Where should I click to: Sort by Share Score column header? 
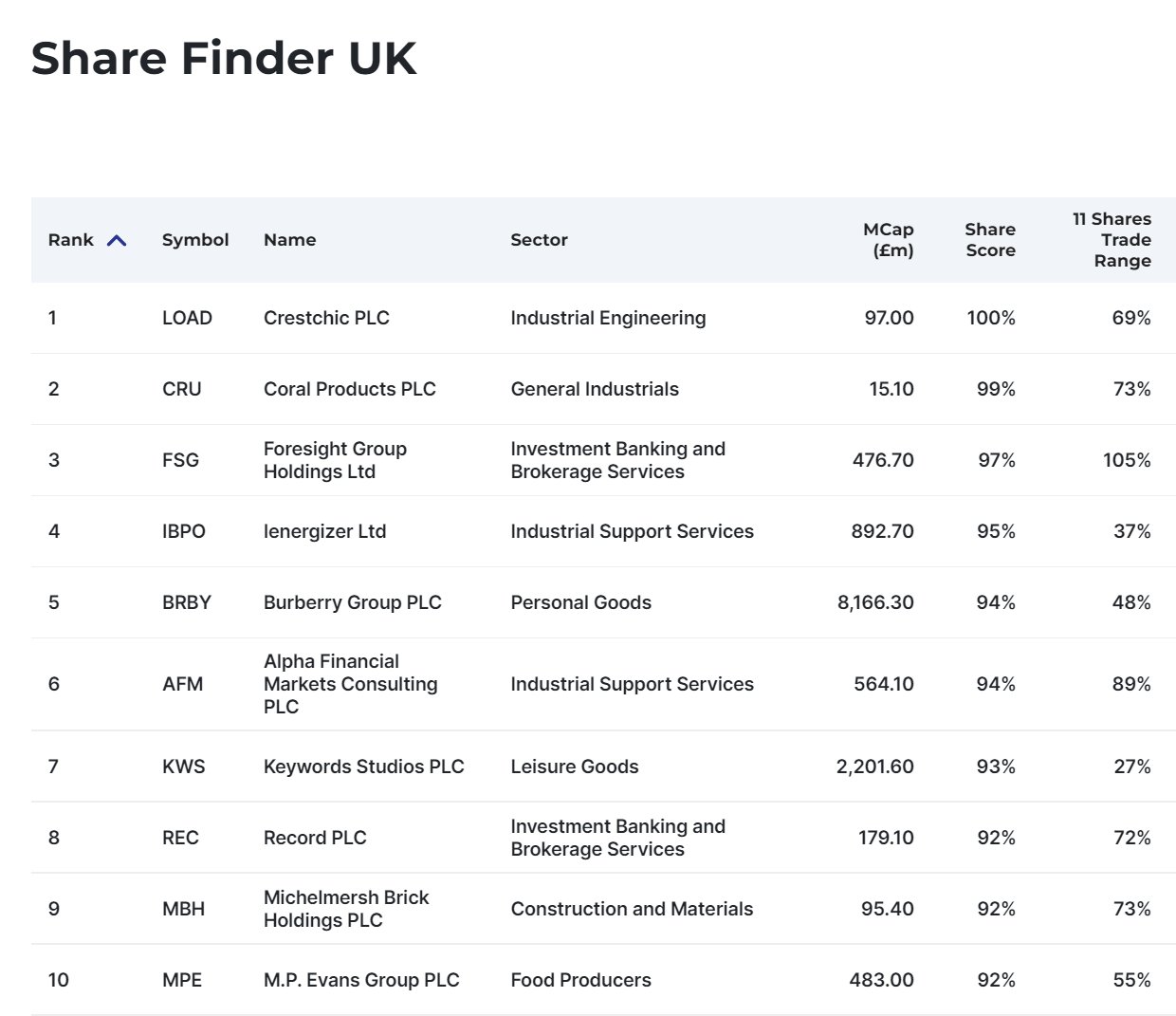click(x=990, y=240)
